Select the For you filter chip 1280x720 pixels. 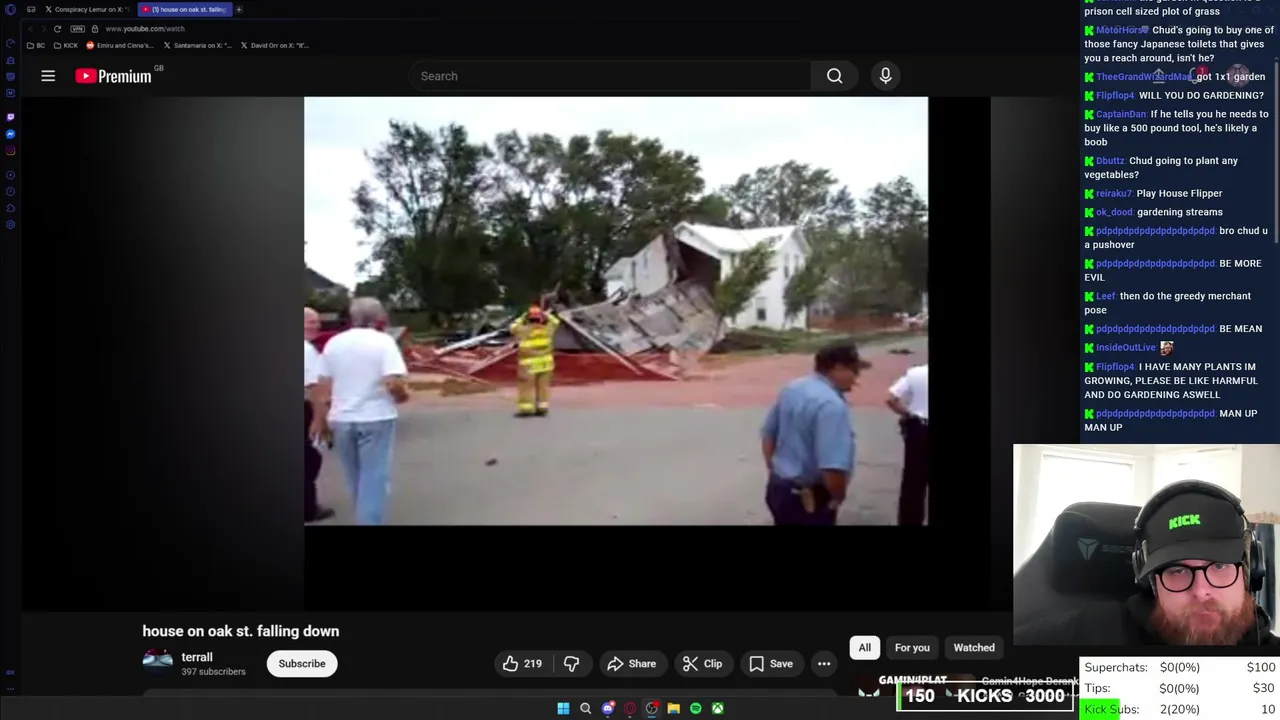[912, 648]
